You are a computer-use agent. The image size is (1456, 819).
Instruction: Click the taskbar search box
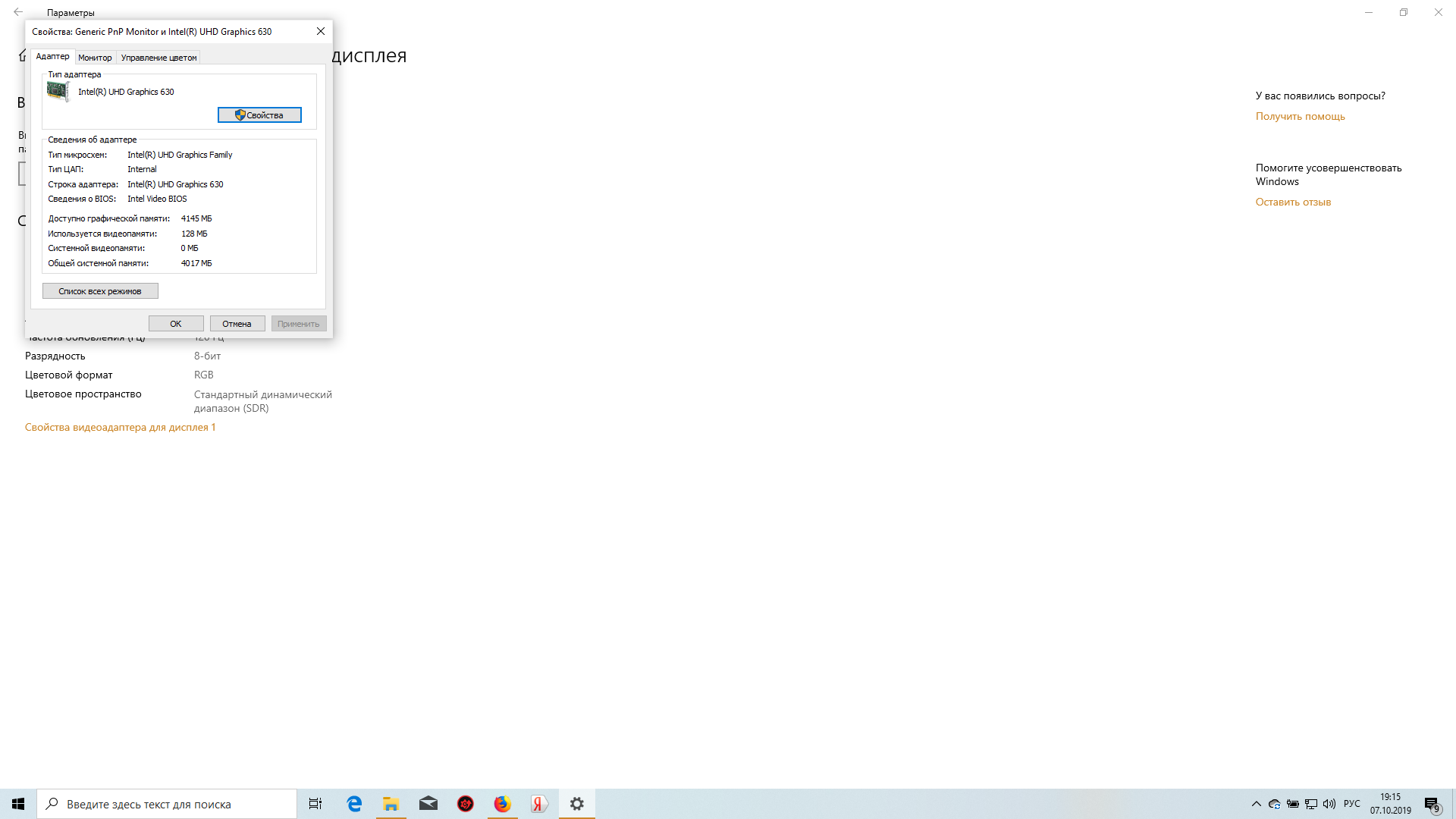coord(167,804)
